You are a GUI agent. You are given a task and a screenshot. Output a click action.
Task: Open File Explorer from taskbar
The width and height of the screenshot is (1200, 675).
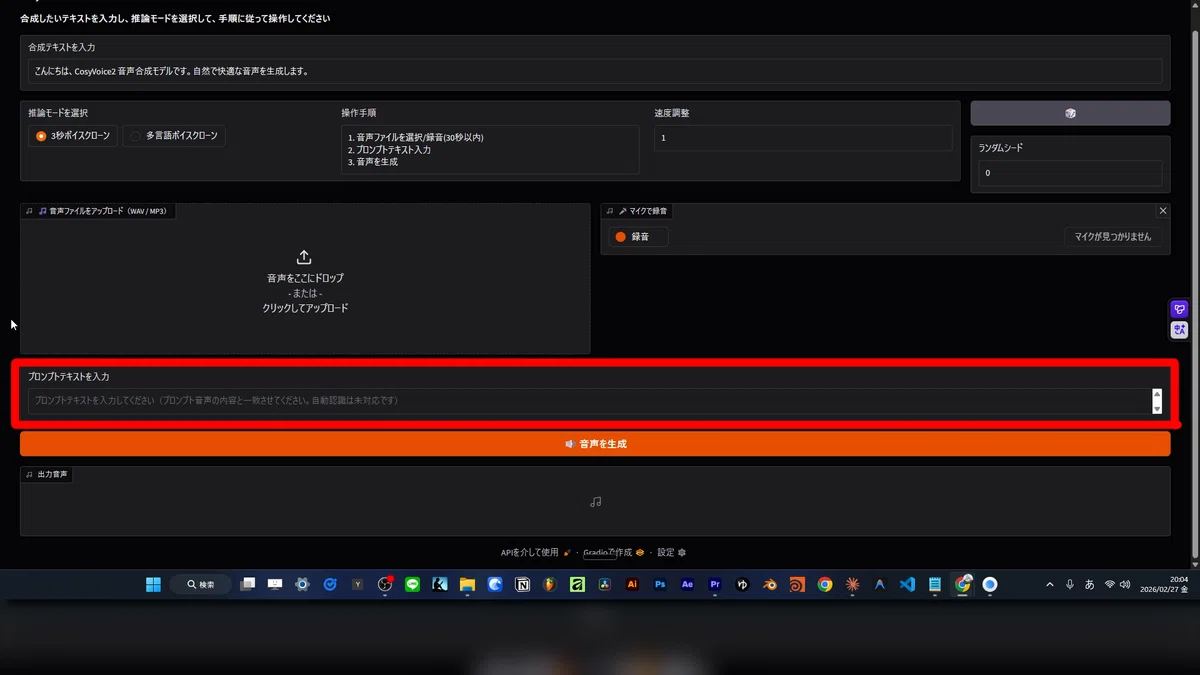(467, 585)
